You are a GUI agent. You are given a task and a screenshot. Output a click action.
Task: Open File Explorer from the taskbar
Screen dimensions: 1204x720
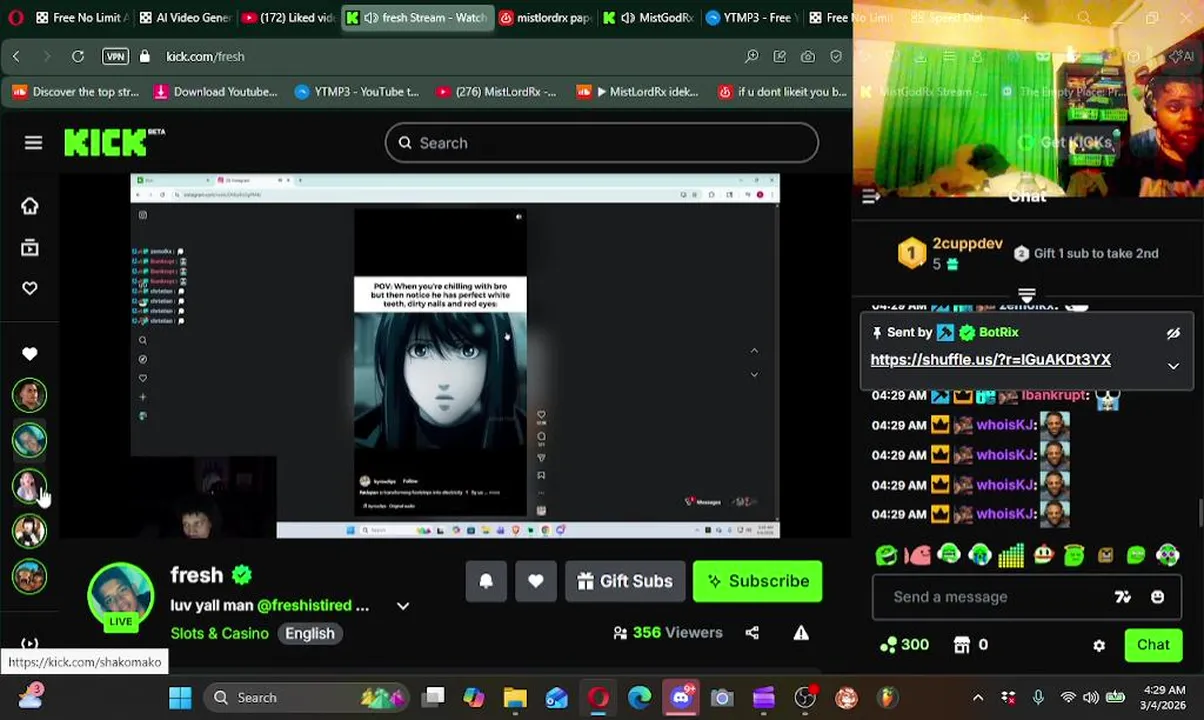click(x=514, y=697)
